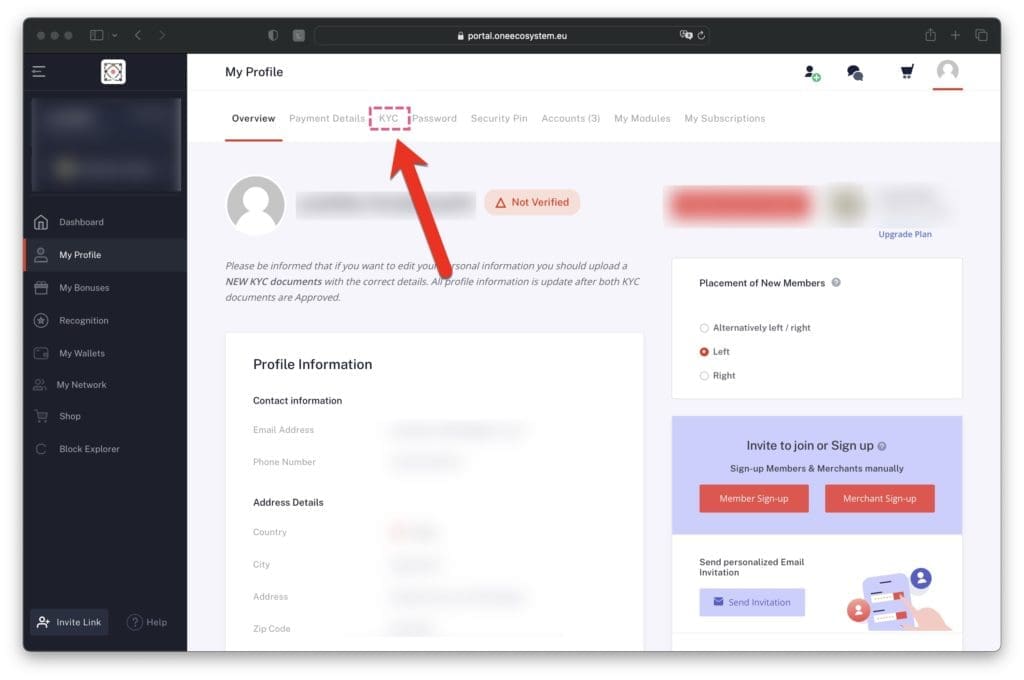The height and width of the screenshot is (680, 1024).
Task: Open My Profile in the sidebar
Action: tap(105, 255)
